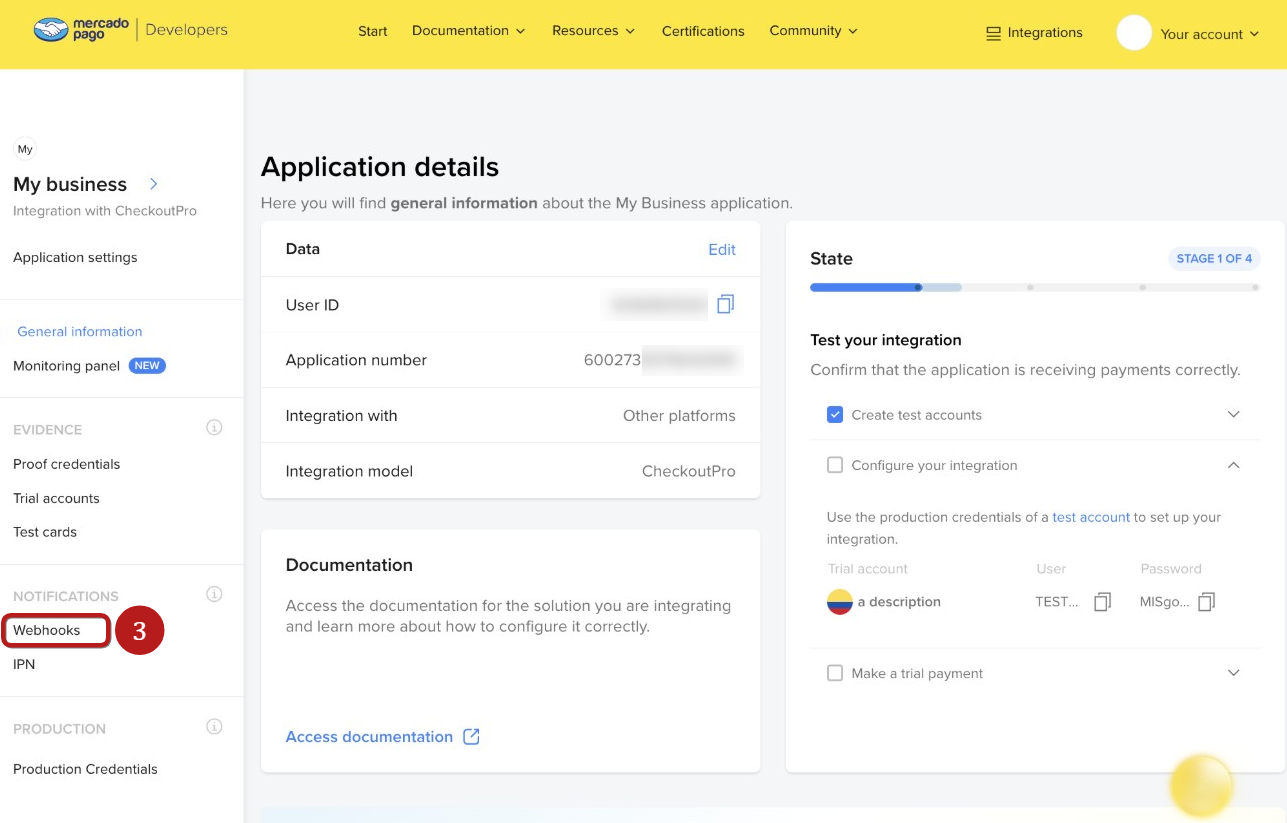Screen dimensions: 1287x823
Task: Click the Application number value 600273
Action: tap(612, 360)
